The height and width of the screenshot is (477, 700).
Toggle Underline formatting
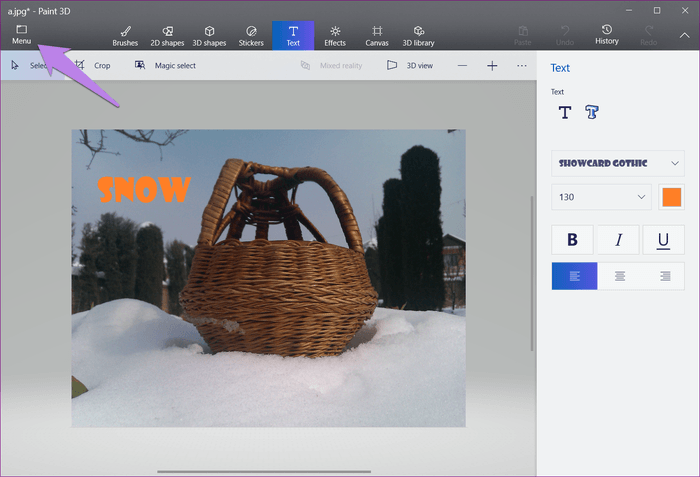pos(663,240)
